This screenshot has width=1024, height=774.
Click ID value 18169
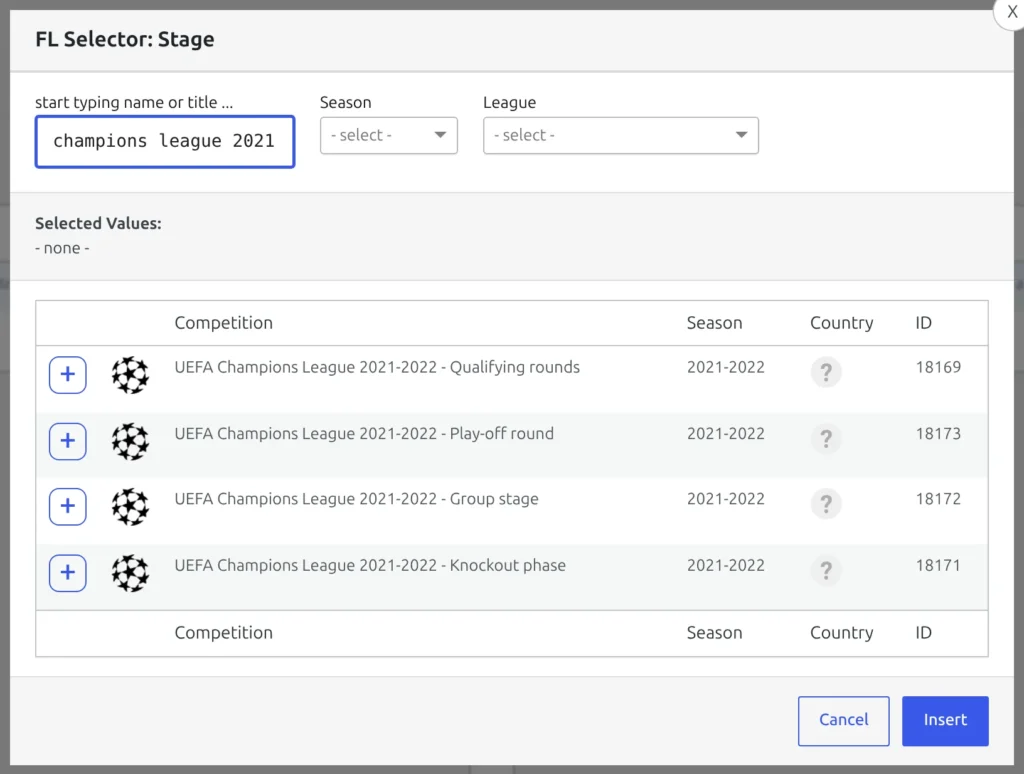(938, 367)
